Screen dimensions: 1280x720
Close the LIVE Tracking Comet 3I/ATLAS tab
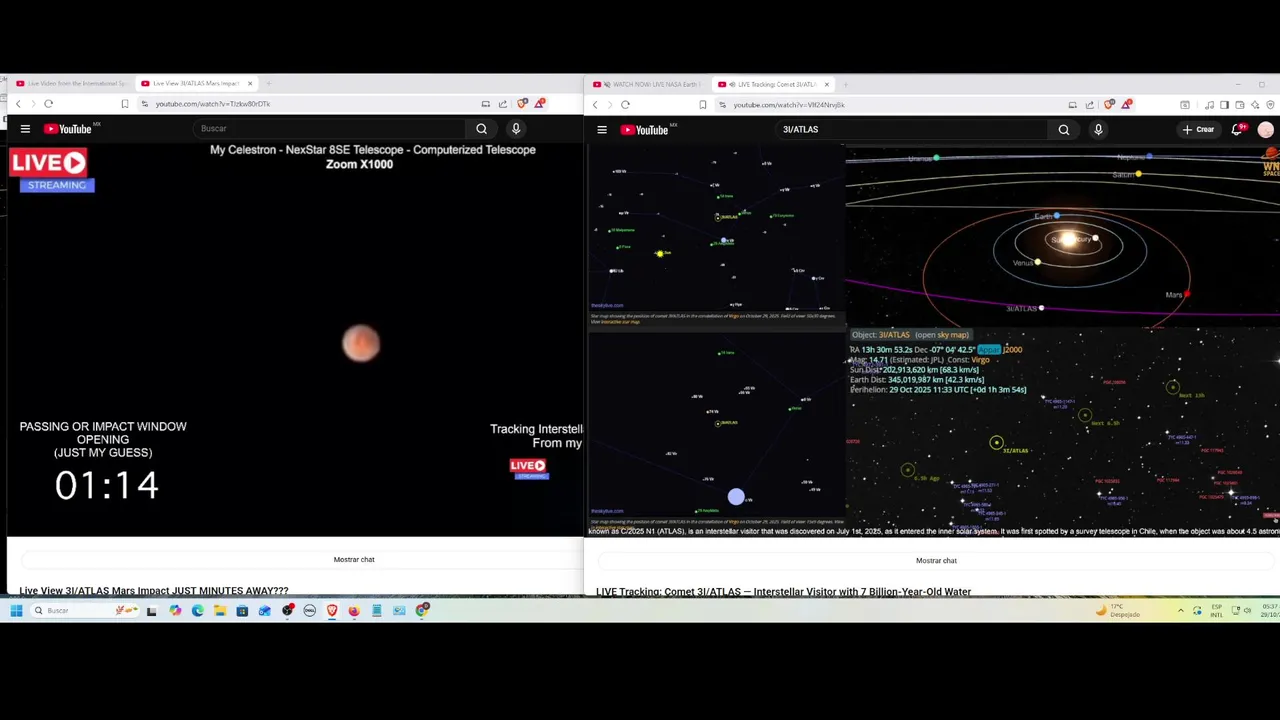point(827,84)
